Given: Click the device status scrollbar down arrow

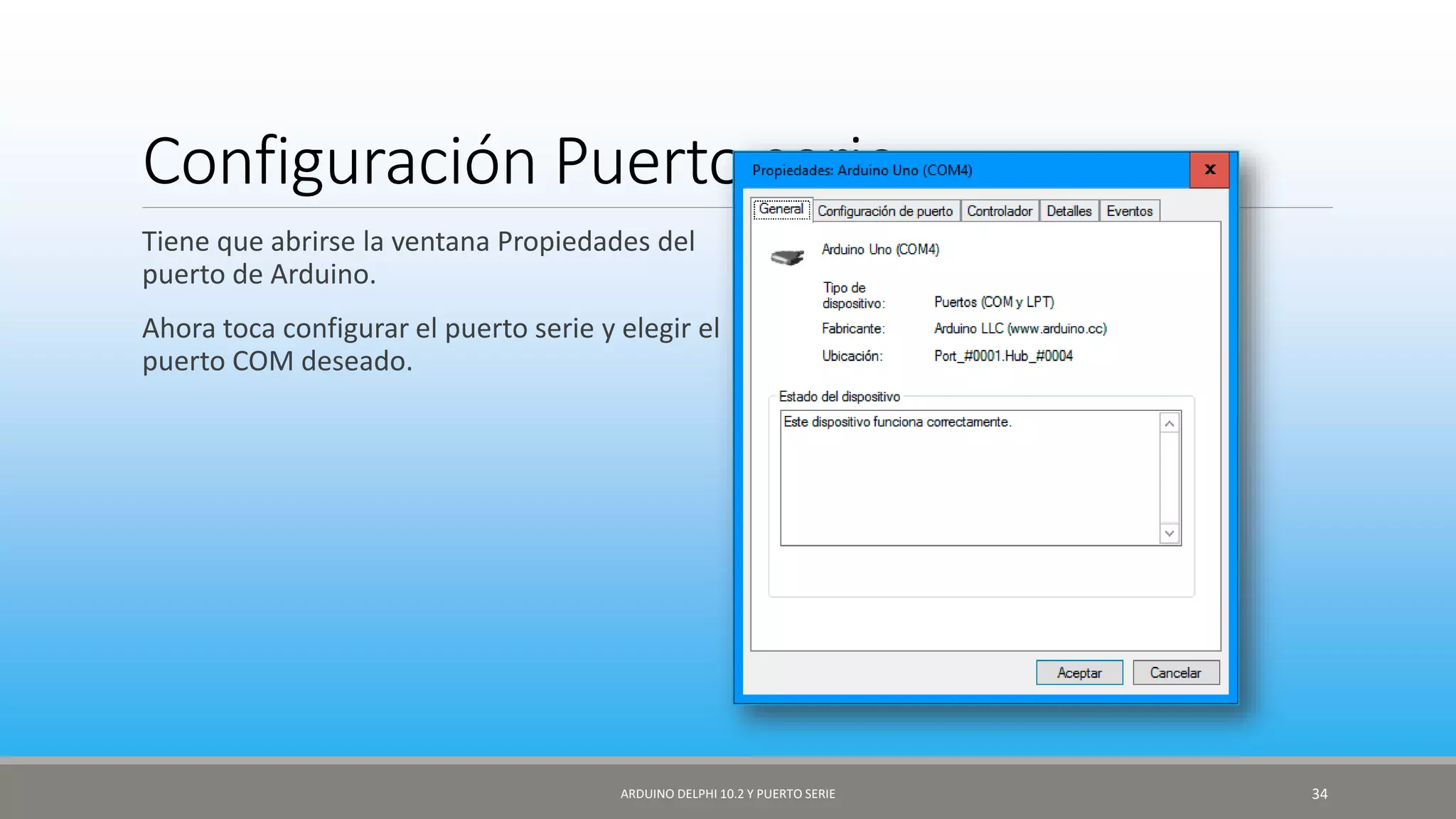Looking at the screenshot, I should pos(1169,533).
